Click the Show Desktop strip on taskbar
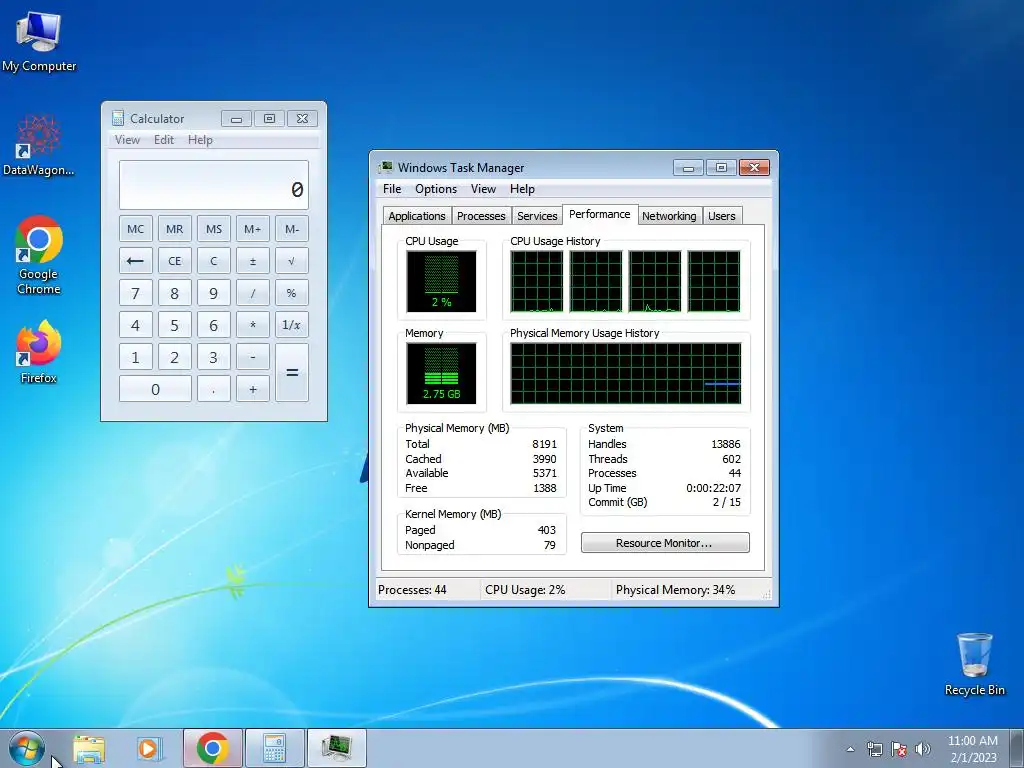The height and width of the screenshot is (768, 1024). click(x=1017, y=748)
